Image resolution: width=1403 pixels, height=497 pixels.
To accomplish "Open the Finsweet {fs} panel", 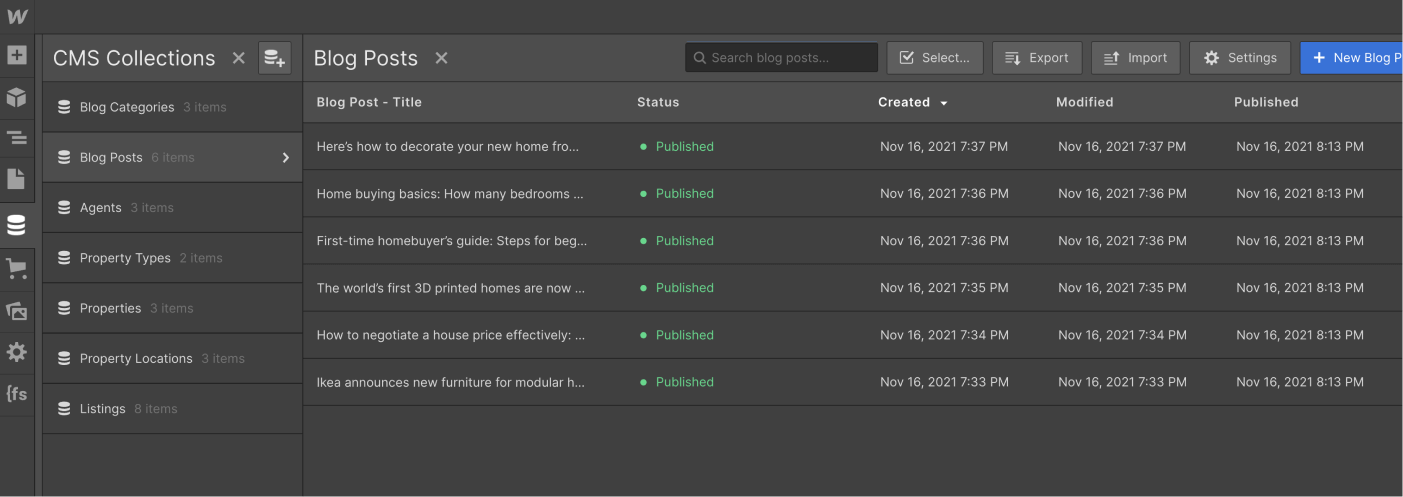I will (x=17, y=394).
